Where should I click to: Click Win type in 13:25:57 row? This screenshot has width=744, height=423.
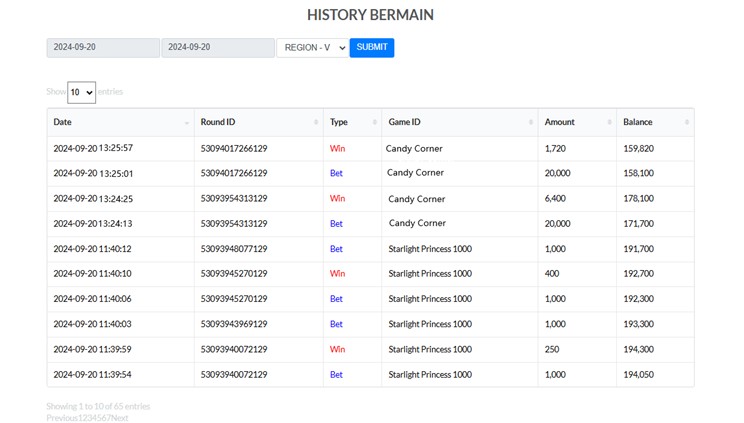(337, 148)
